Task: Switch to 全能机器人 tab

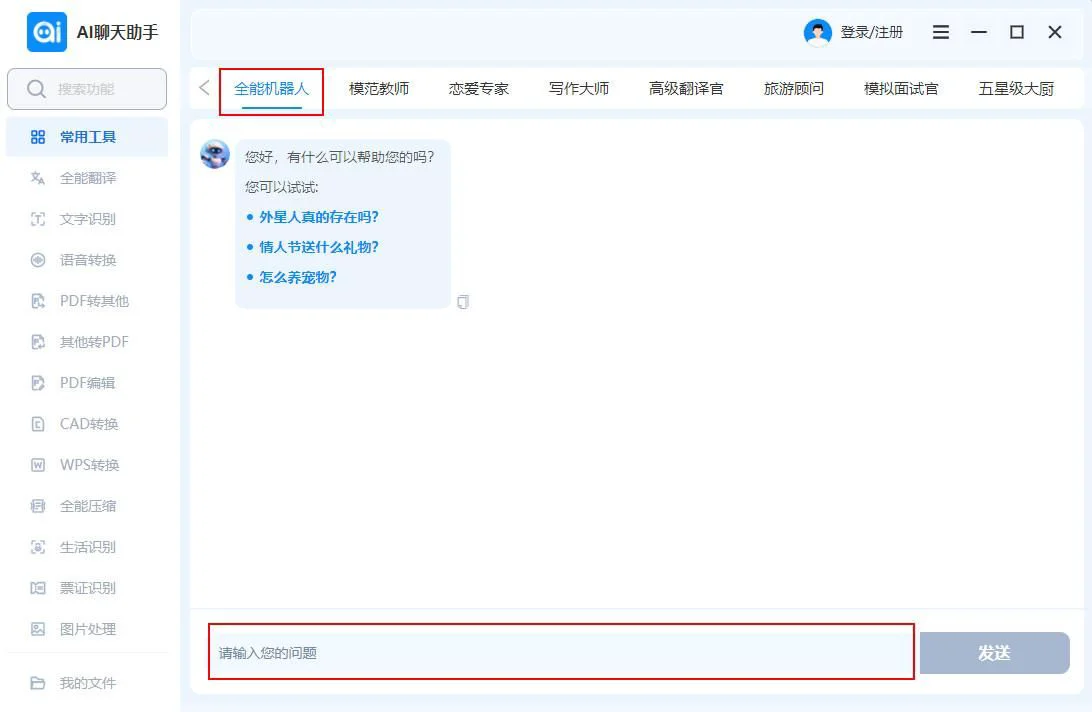Action: [x=272, y=89]
